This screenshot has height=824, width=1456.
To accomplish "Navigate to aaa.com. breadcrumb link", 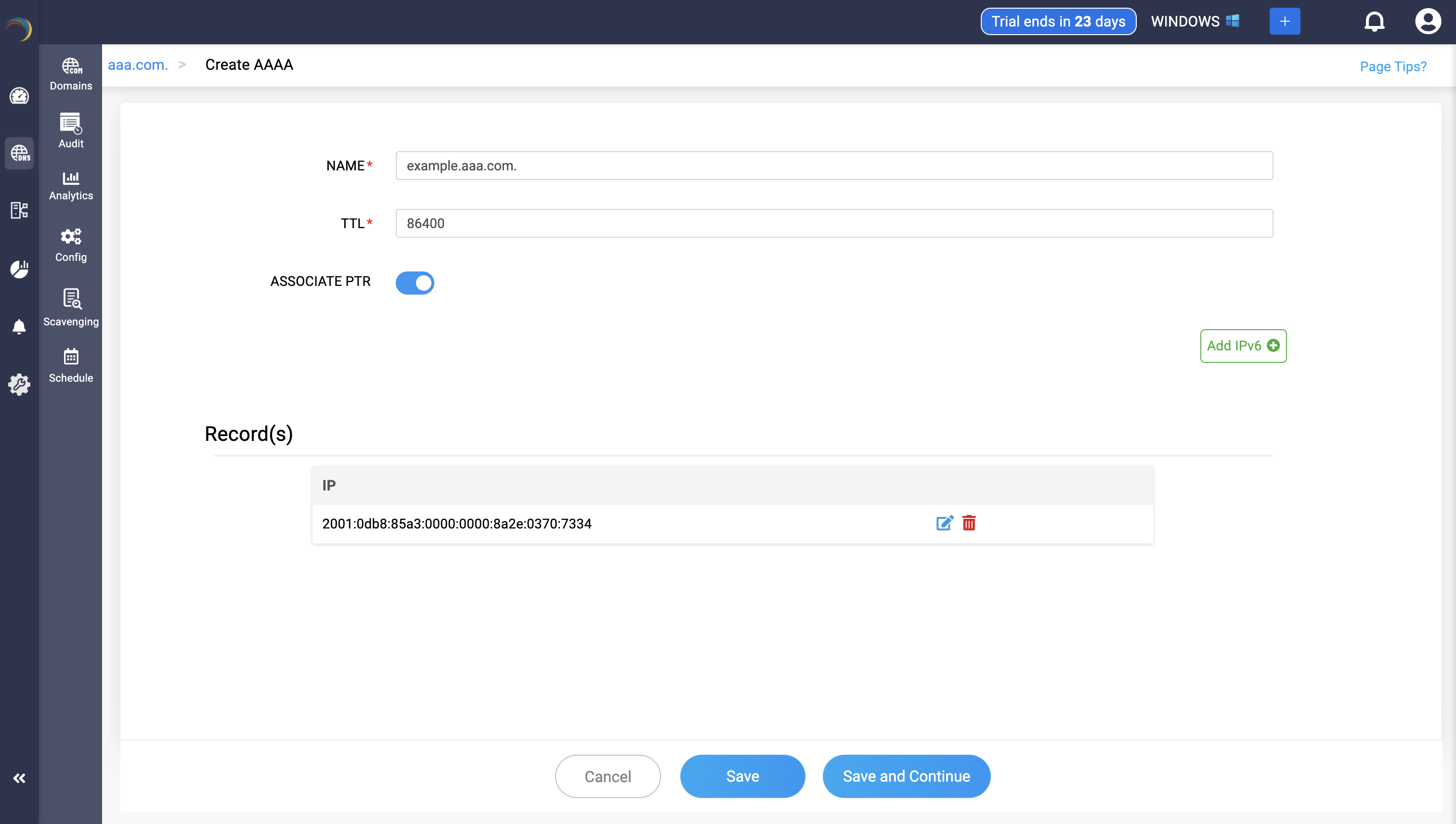I will 138,65.
